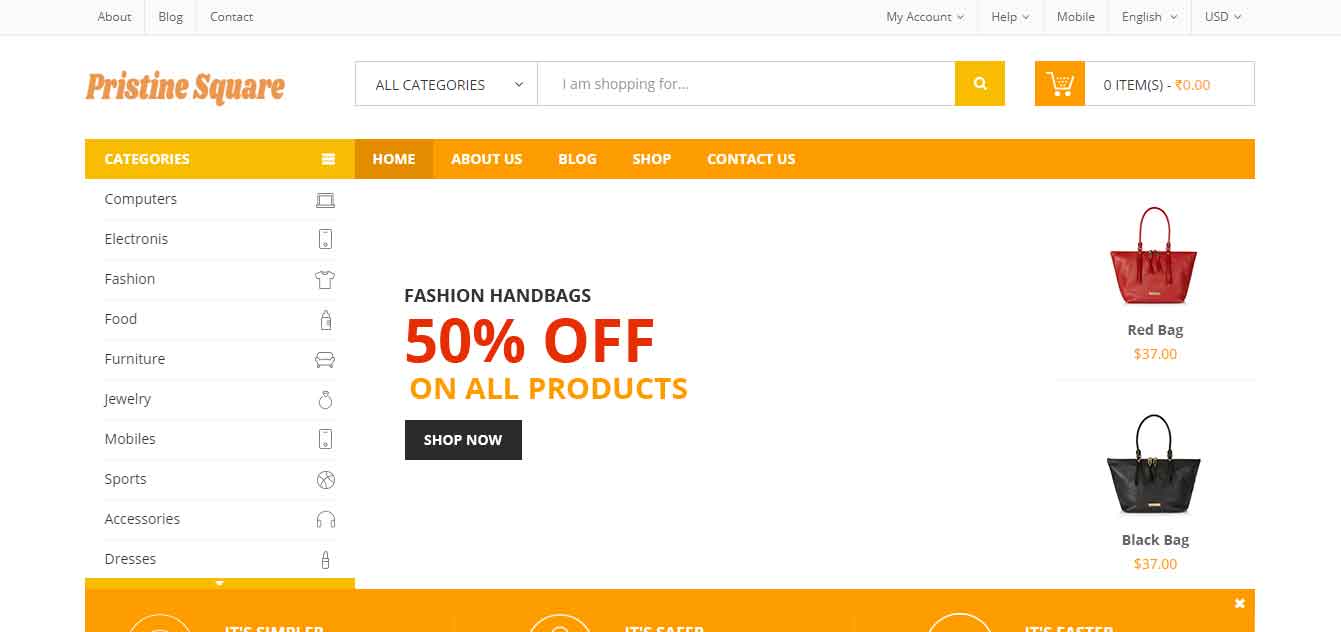The image size is (1341, 632).
Task: Open the Red Bag product thumbnail
Action: pos(1154,256)
